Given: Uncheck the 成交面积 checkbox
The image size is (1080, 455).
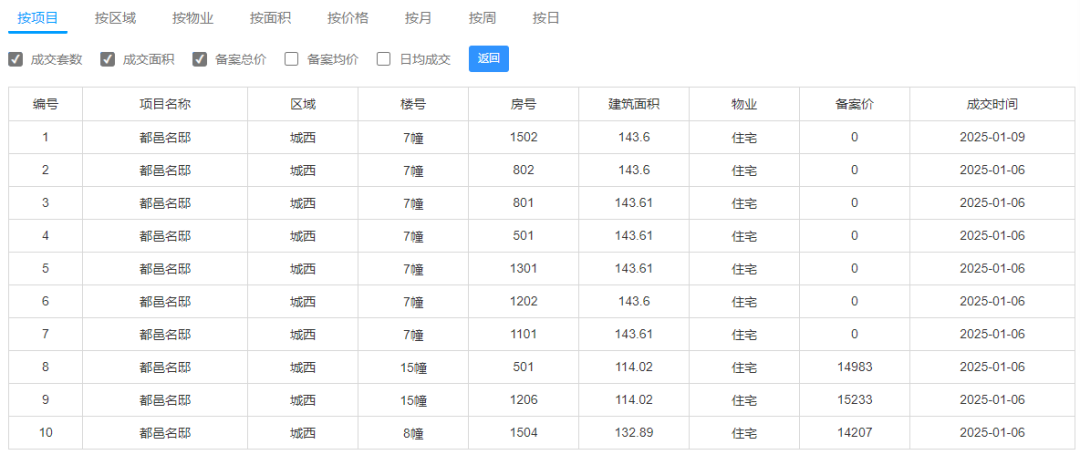Looking at the screenshot, I should point(107,59).
